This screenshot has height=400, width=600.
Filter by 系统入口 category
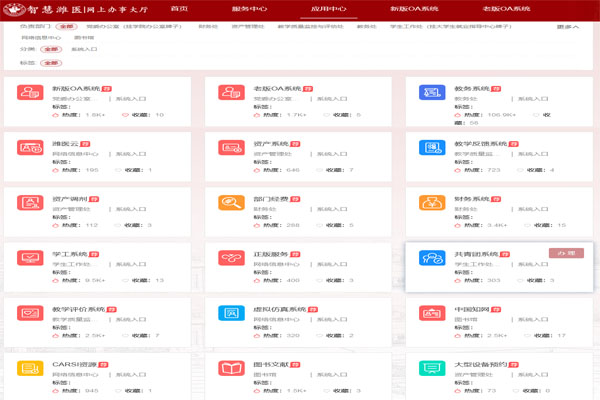coord(85,48)
